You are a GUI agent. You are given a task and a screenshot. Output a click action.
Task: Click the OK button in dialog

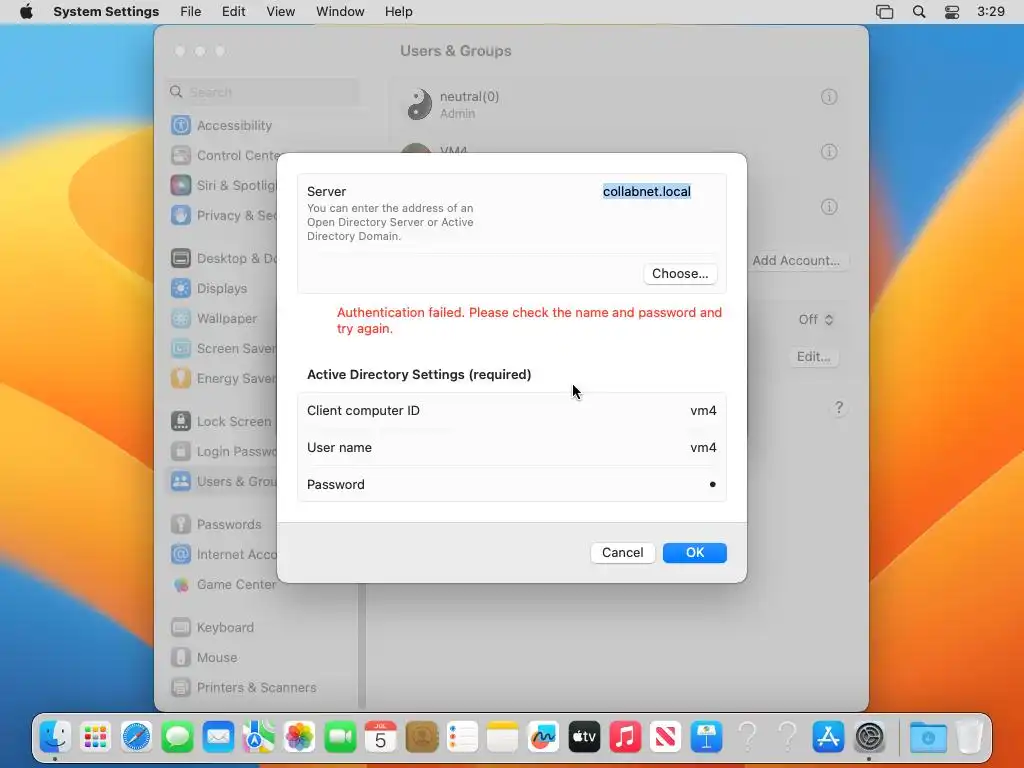695,552
